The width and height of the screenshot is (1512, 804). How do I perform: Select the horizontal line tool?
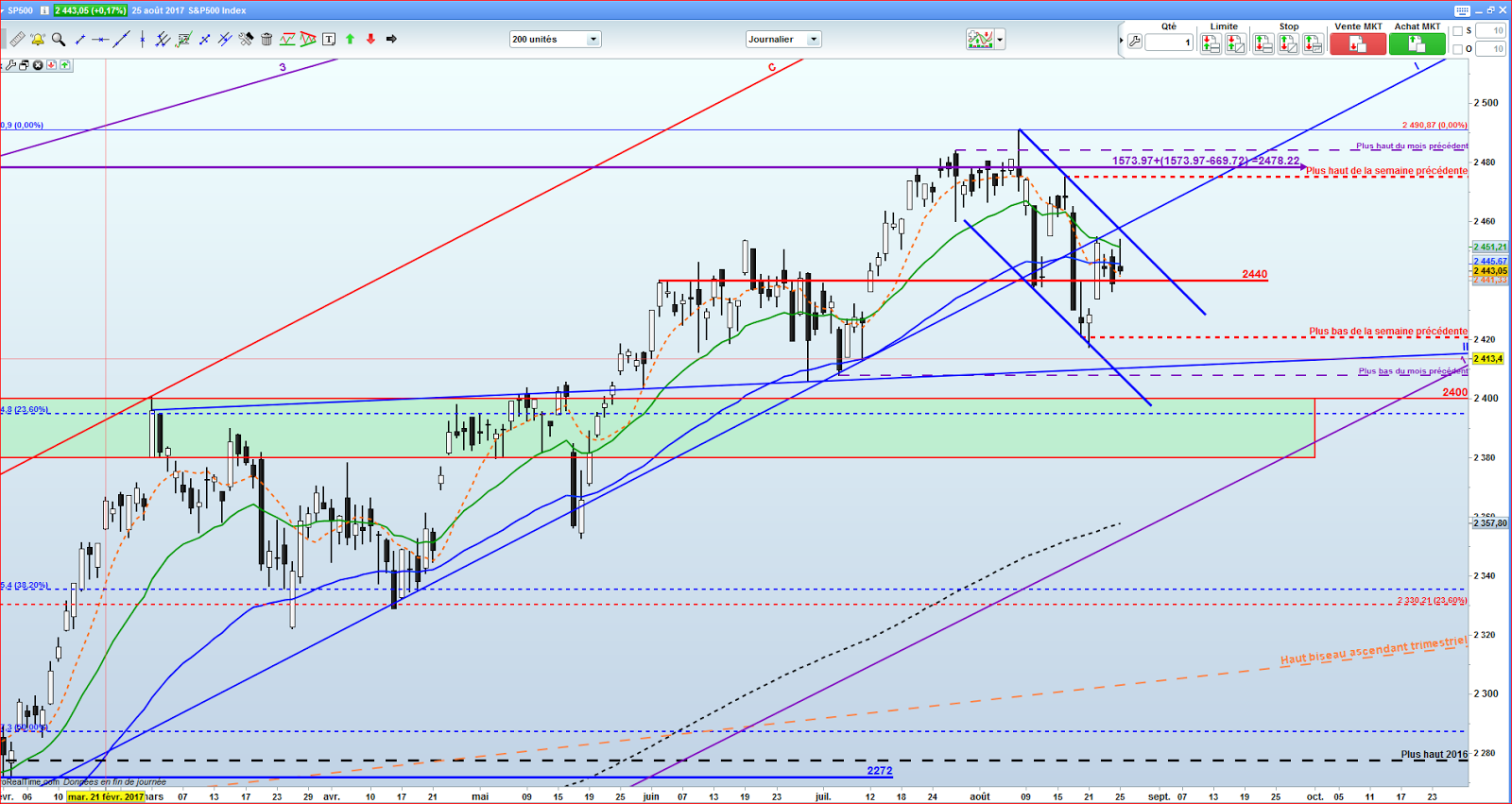[x=100, y=39]
